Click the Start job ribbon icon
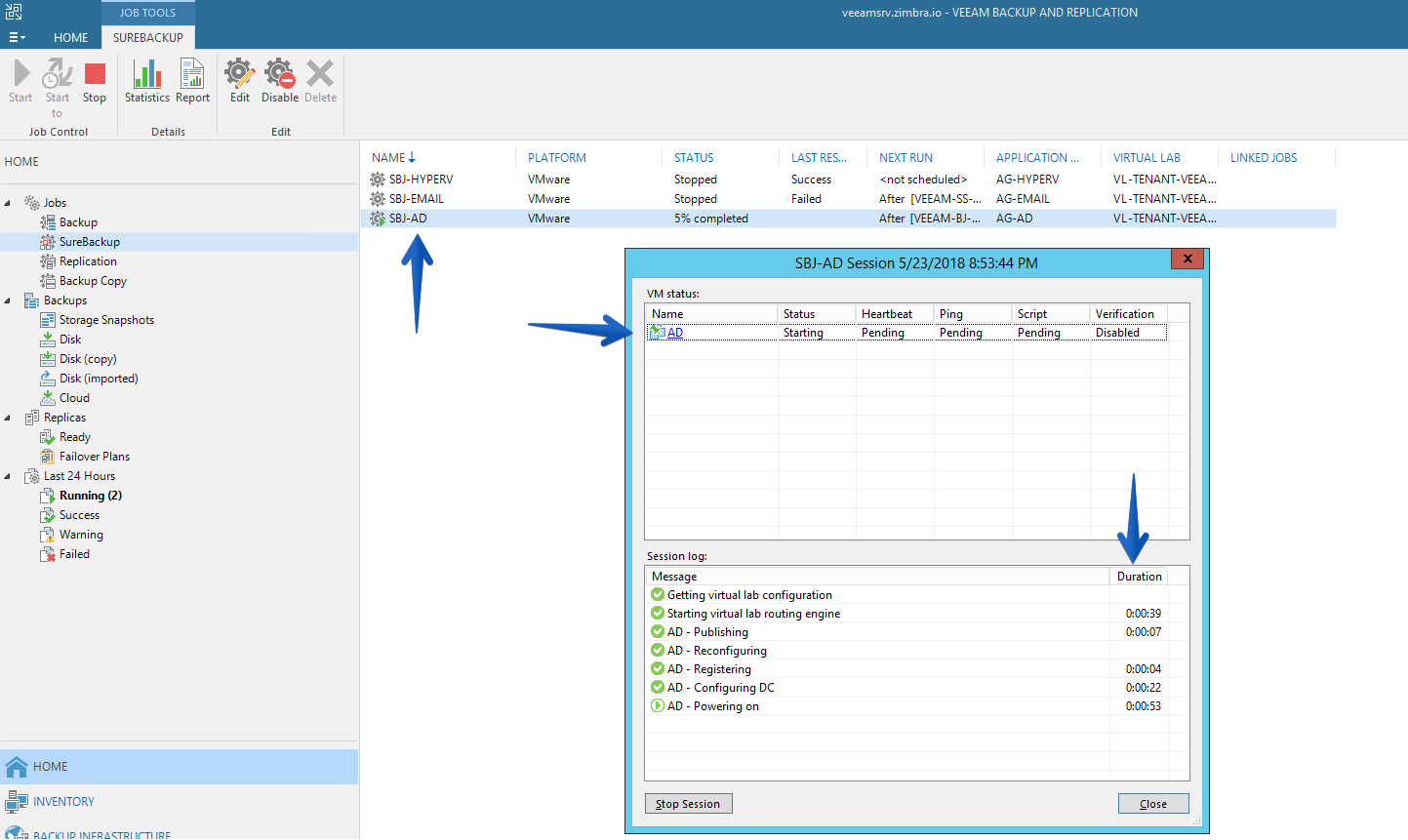Image resolution: width=1408 pixels, height=840 pixels. [20, 81]
